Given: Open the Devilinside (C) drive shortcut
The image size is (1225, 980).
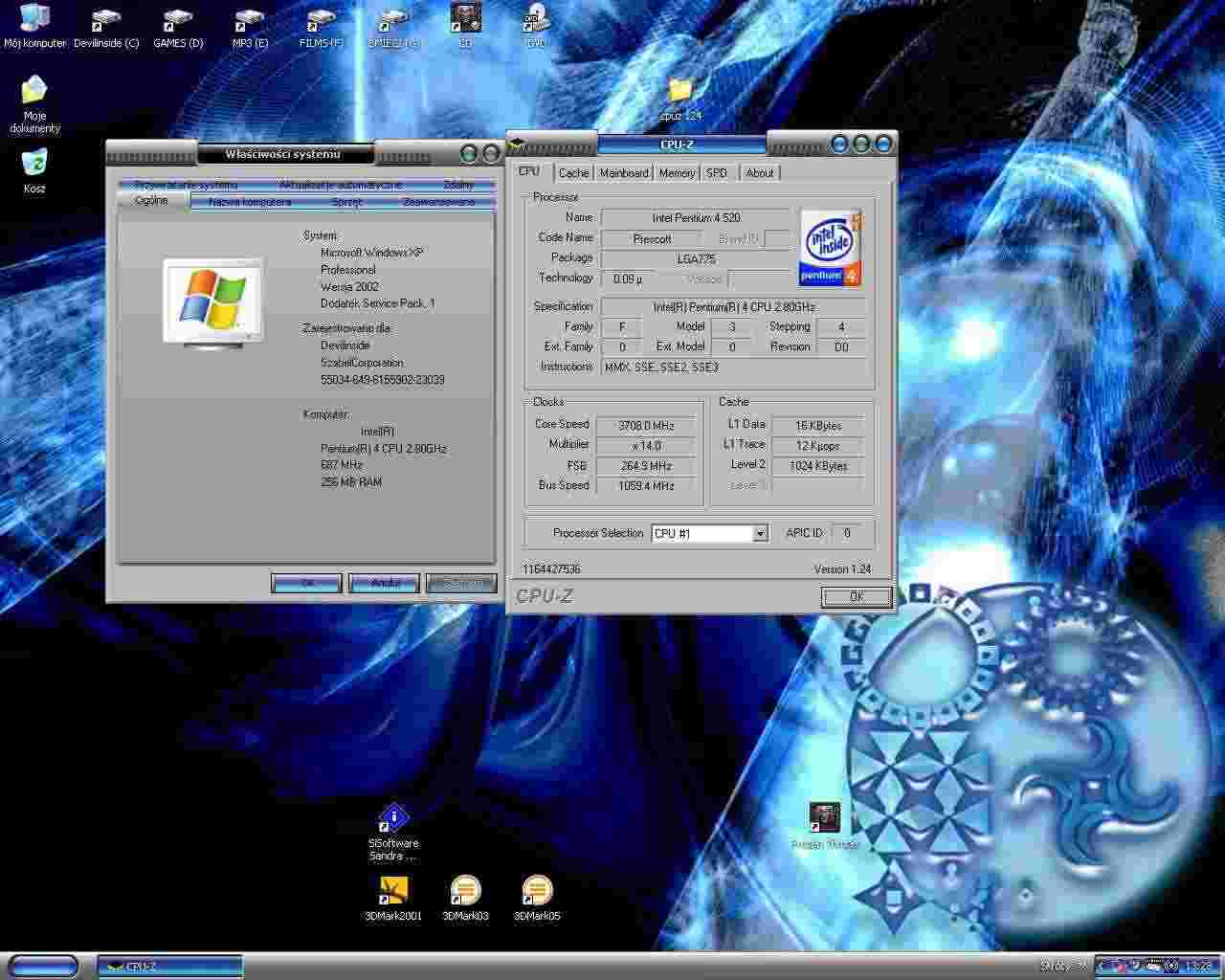Looking at the screenshot, I should (106, 27).
